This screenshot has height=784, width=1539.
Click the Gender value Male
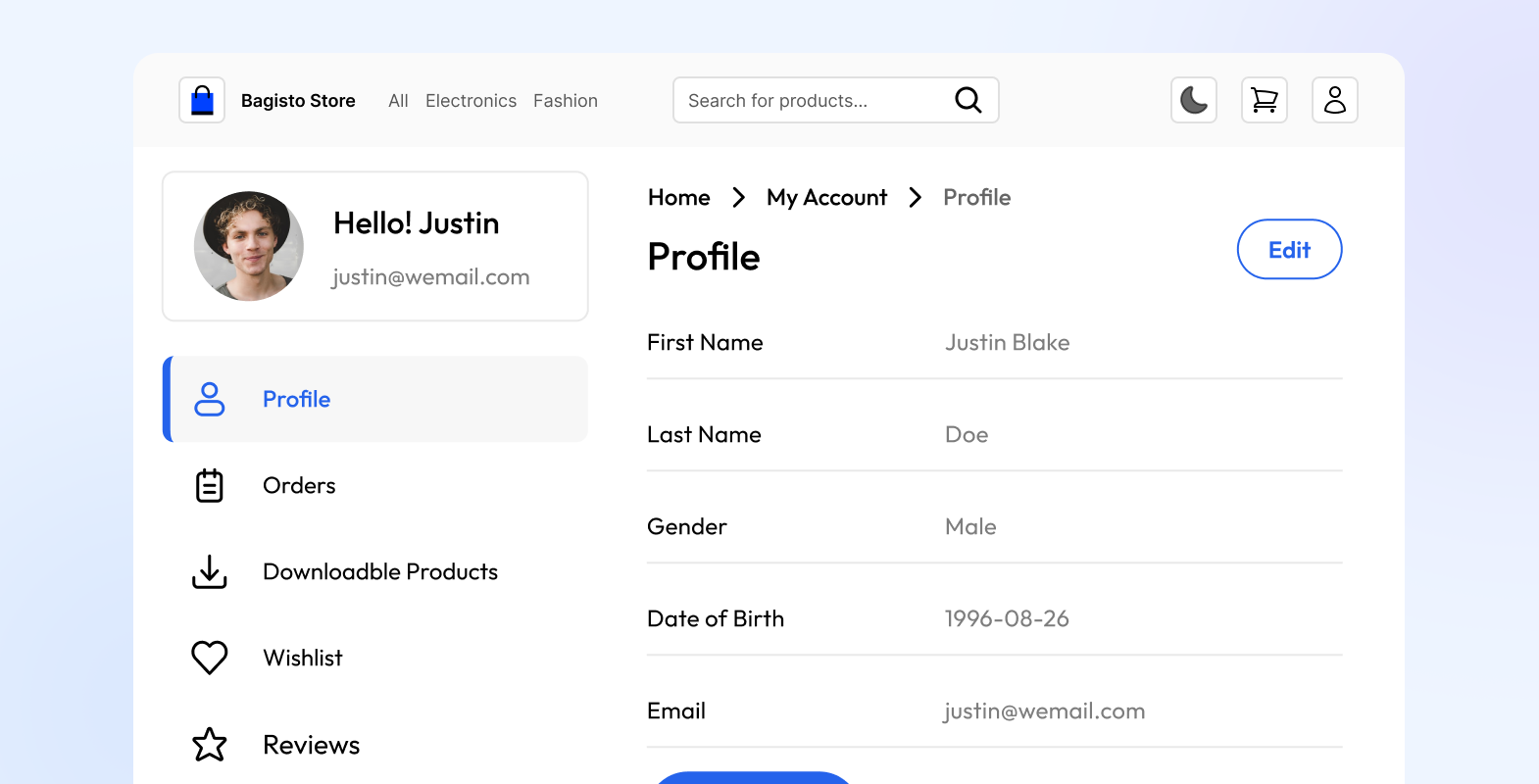(970, 527)
